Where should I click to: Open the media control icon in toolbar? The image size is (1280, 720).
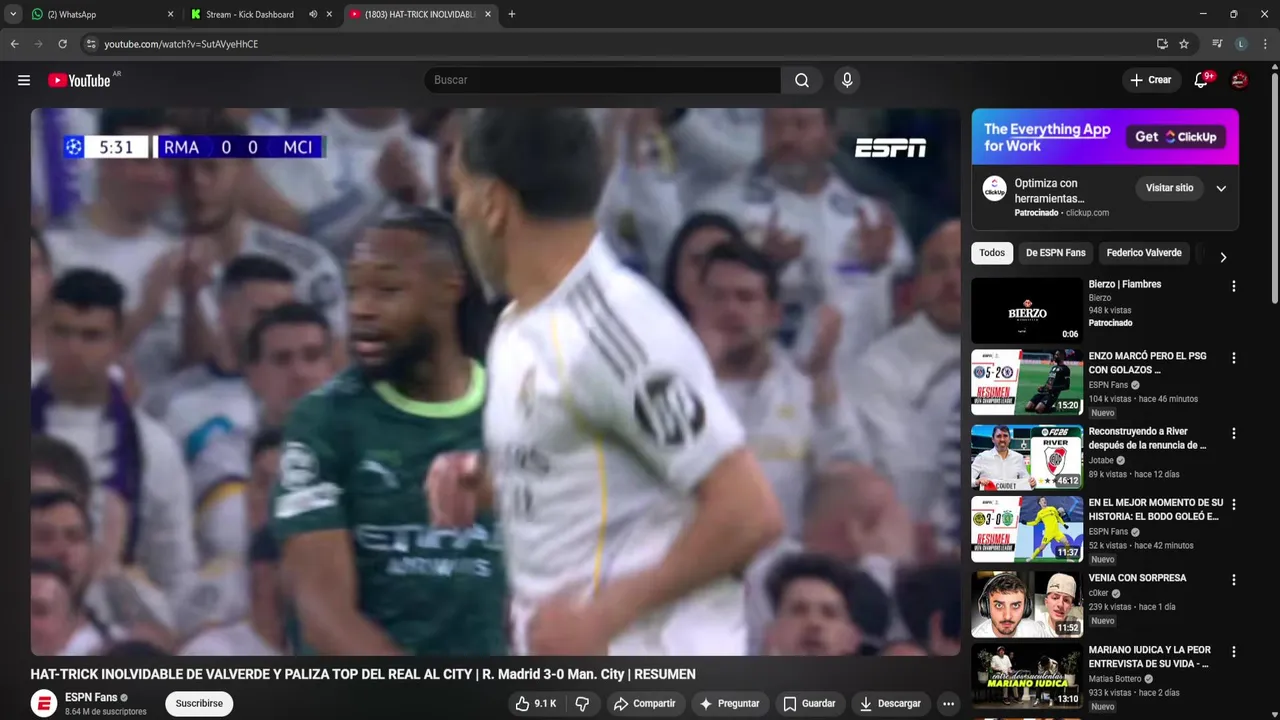1217,44
